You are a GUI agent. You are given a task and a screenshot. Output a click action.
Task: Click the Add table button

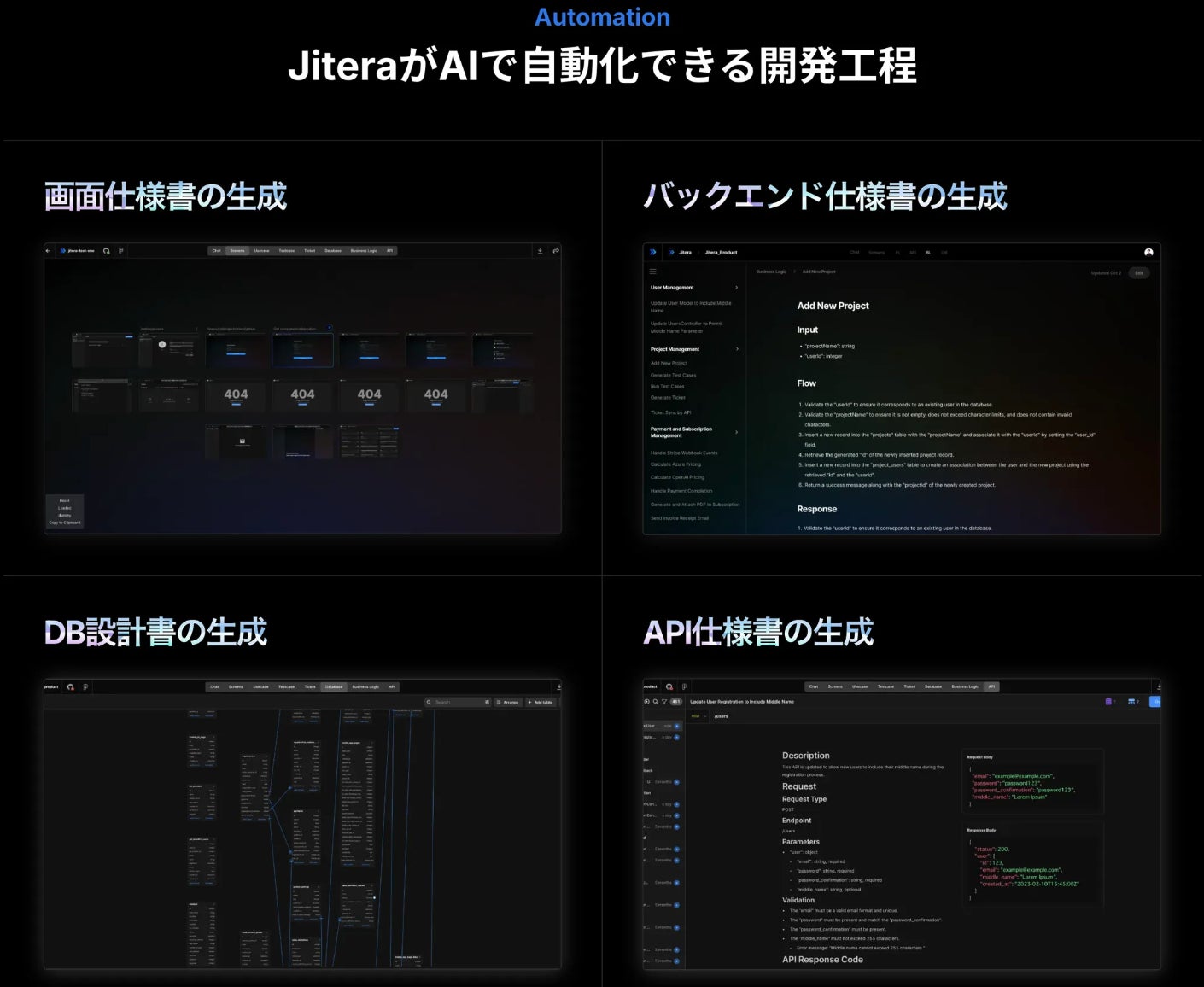point(541,702)
